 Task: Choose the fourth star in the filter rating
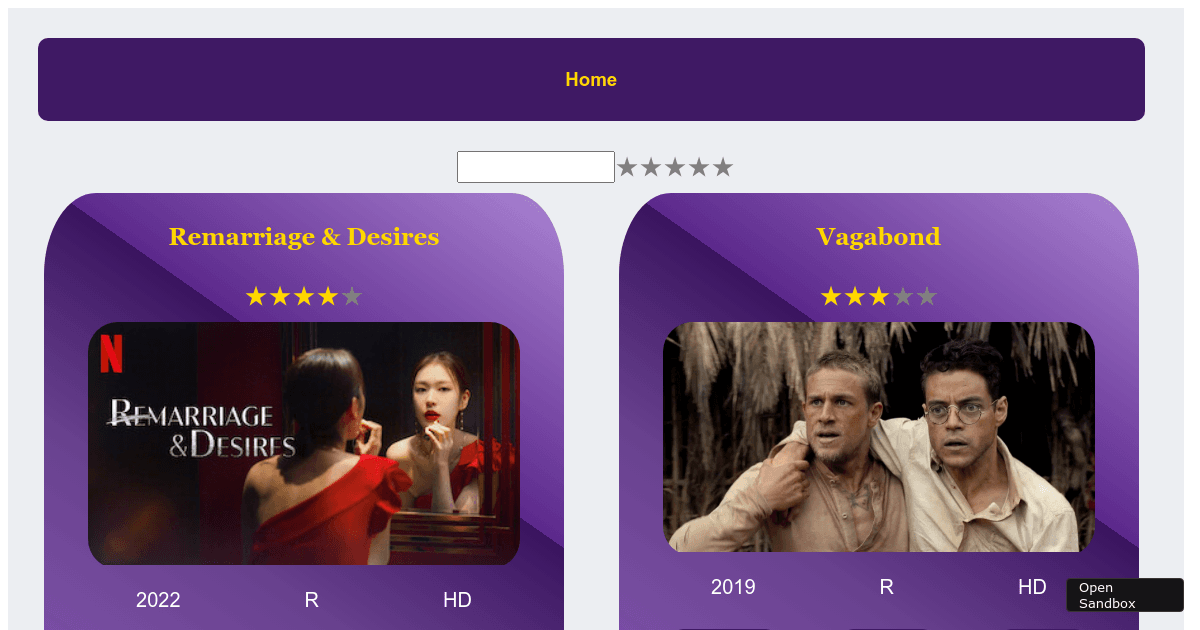699,168
